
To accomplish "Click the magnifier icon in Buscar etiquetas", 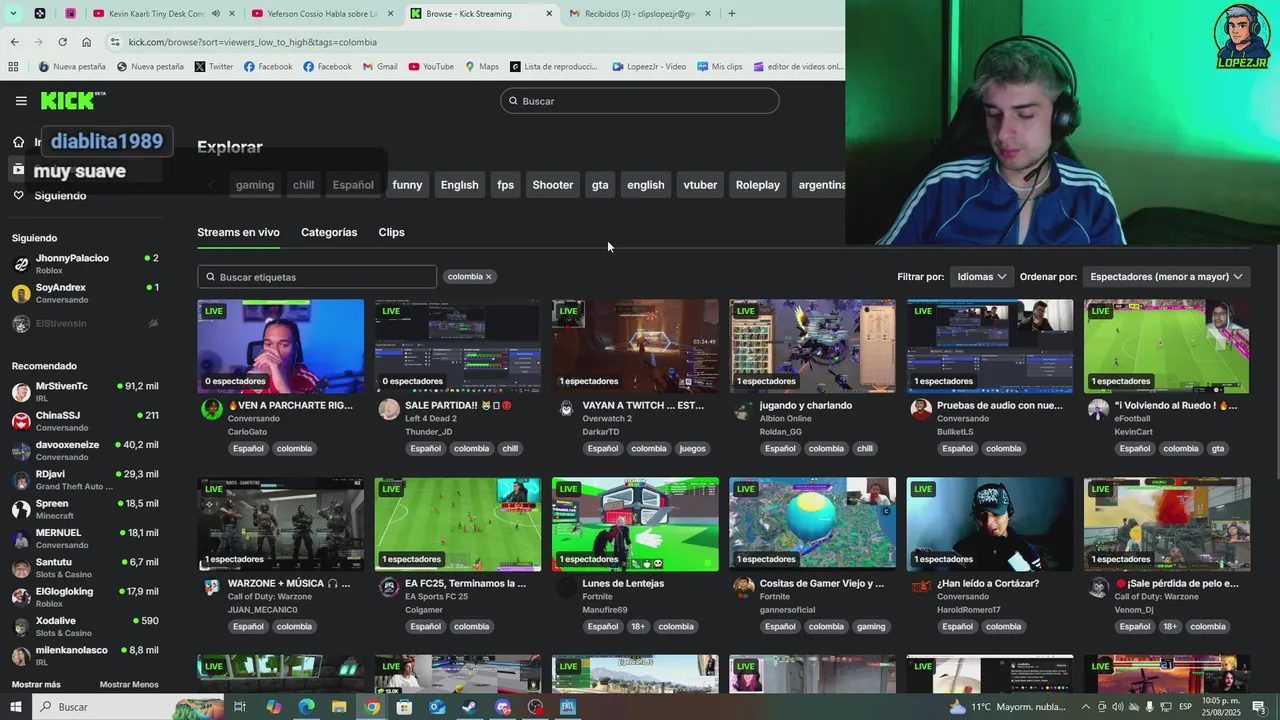I will [x=210, y=277].
